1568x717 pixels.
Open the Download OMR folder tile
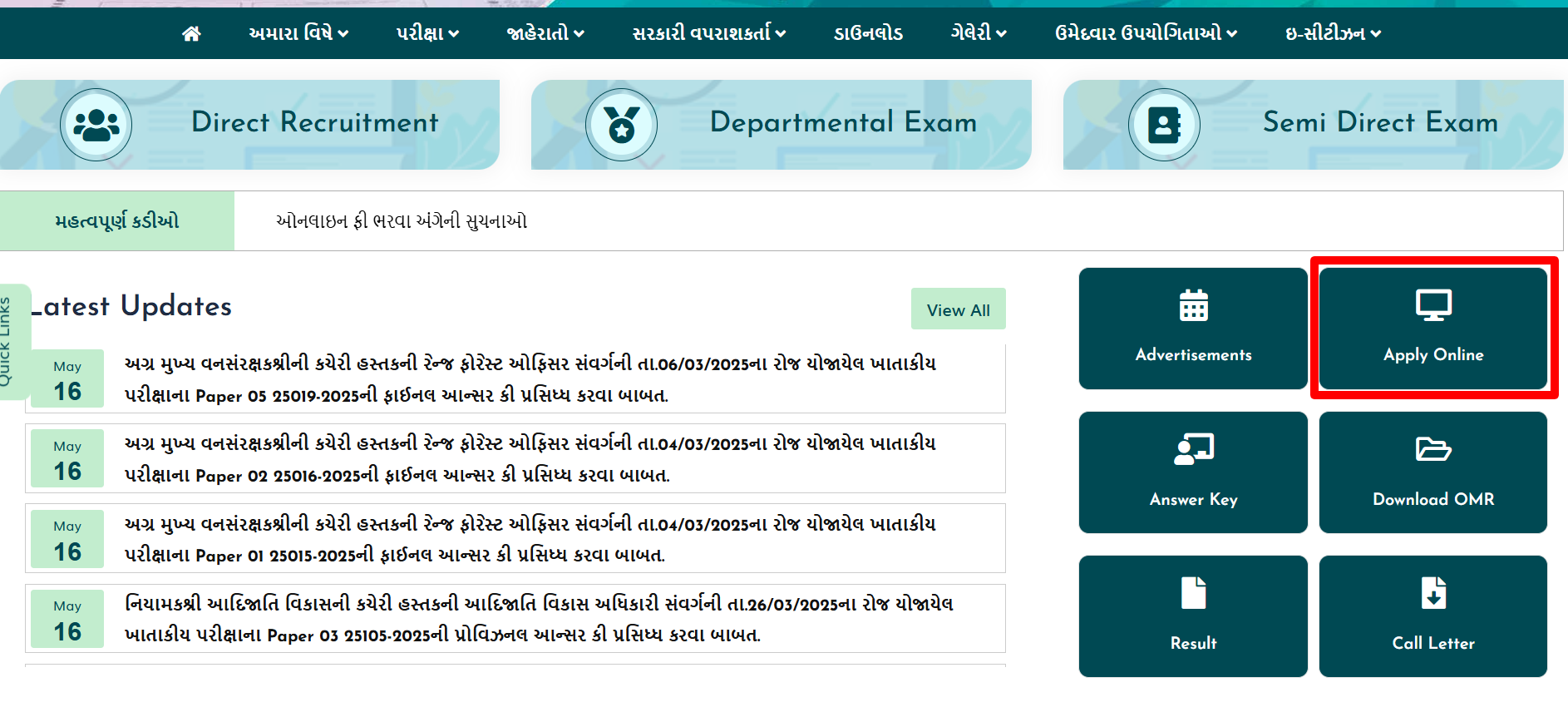(1432, 472)
